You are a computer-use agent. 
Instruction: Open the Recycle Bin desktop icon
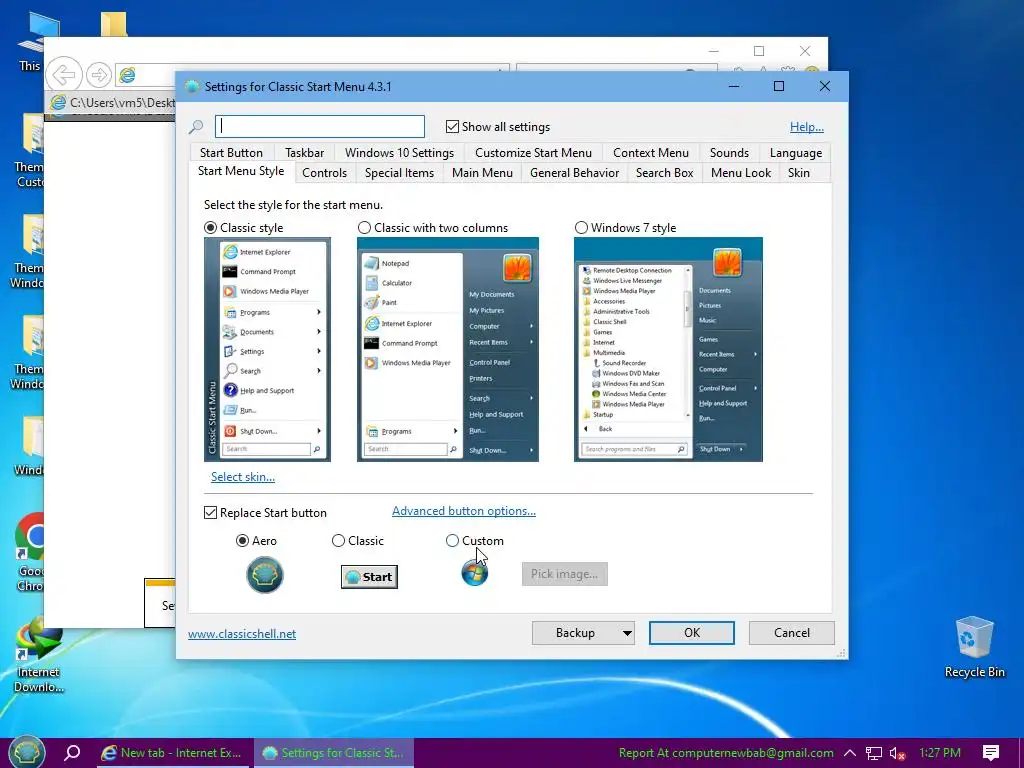click(974, 647)
